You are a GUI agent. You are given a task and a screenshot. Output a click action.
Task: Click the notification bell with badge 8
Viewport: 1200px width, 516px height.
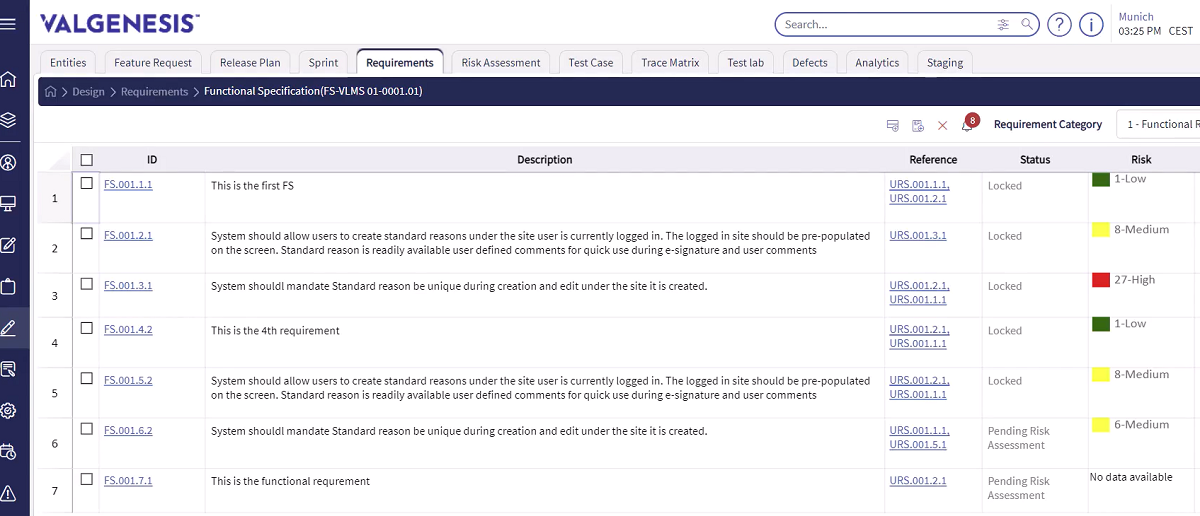[x=967, y=125]
